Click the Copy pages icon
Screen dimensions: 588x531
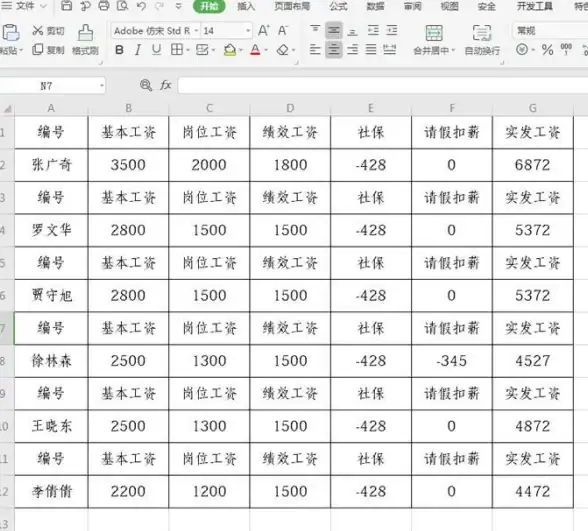(38, 49)
